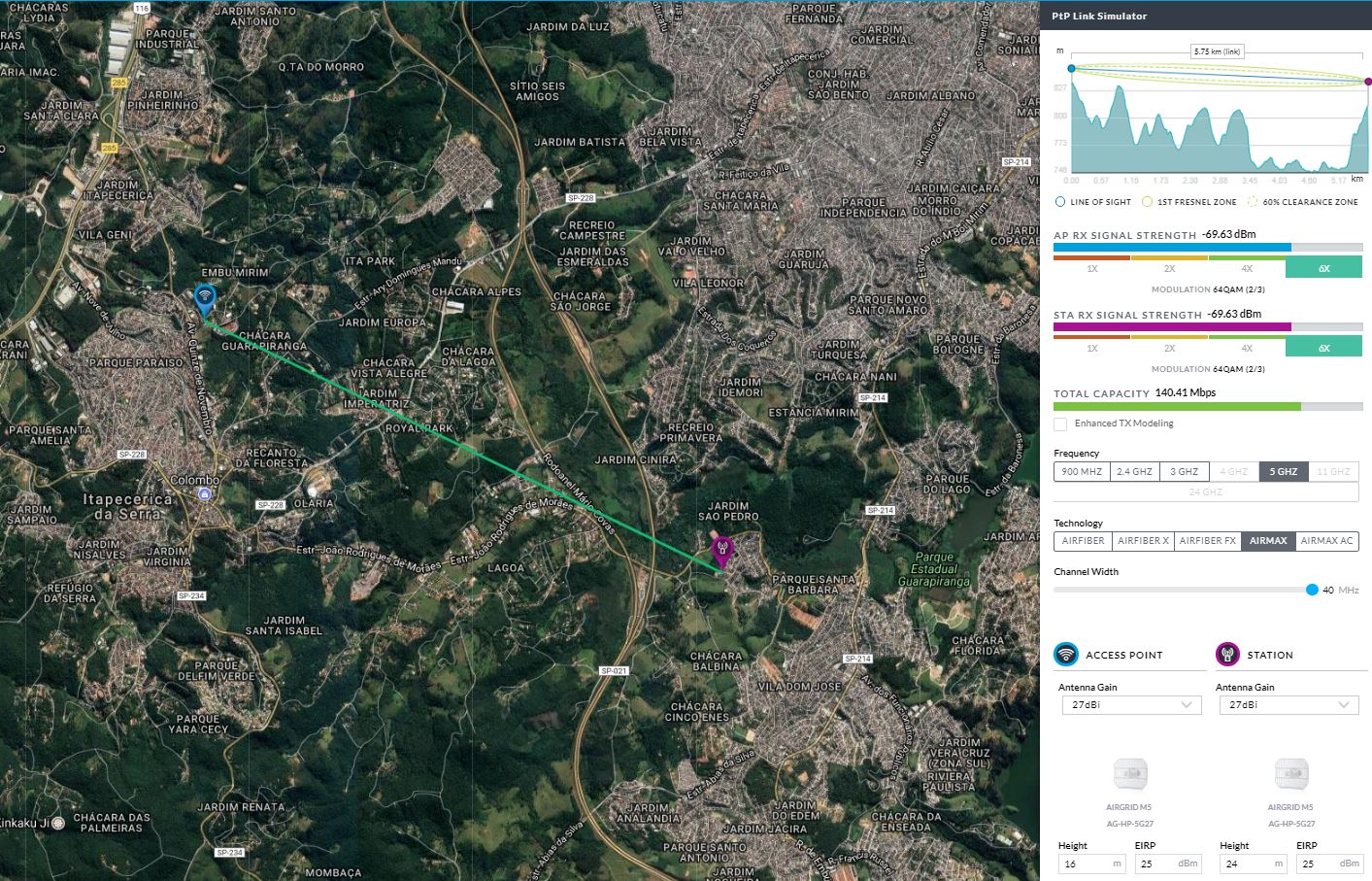Click the Parque Estadual Guarapiranga map label
This screenshot has height=881, width=1372.
pos(933,569)
